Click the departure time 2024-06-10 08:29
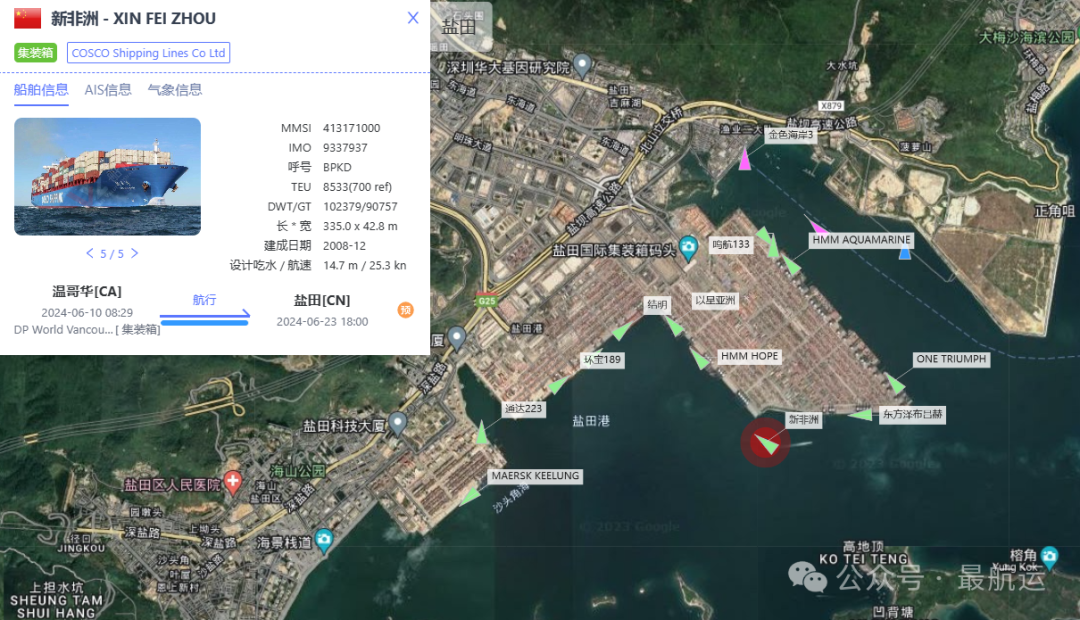 (x=87, y=313)
